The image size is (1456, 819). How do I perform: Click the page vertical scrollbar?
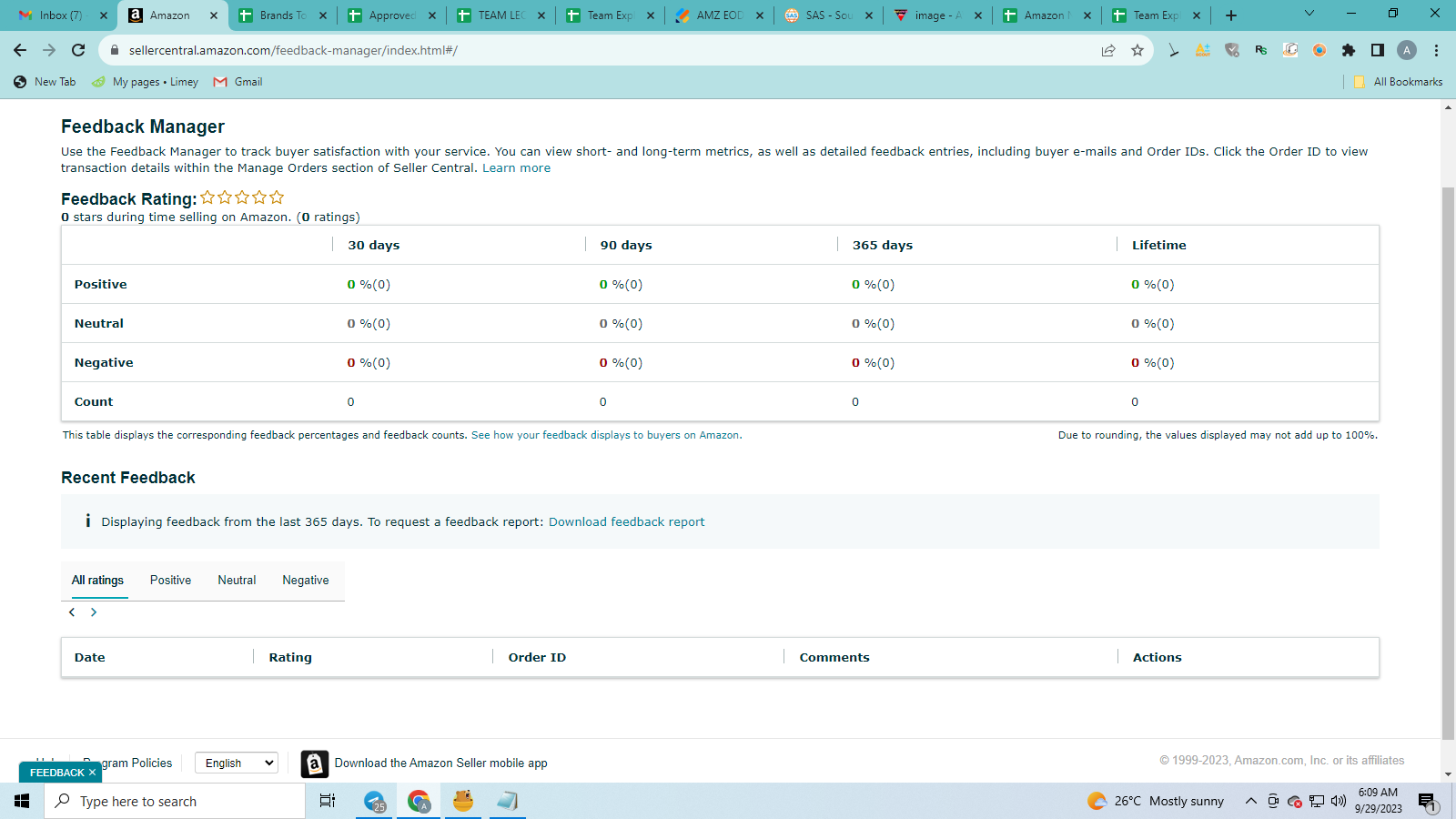click(1448, 462)
